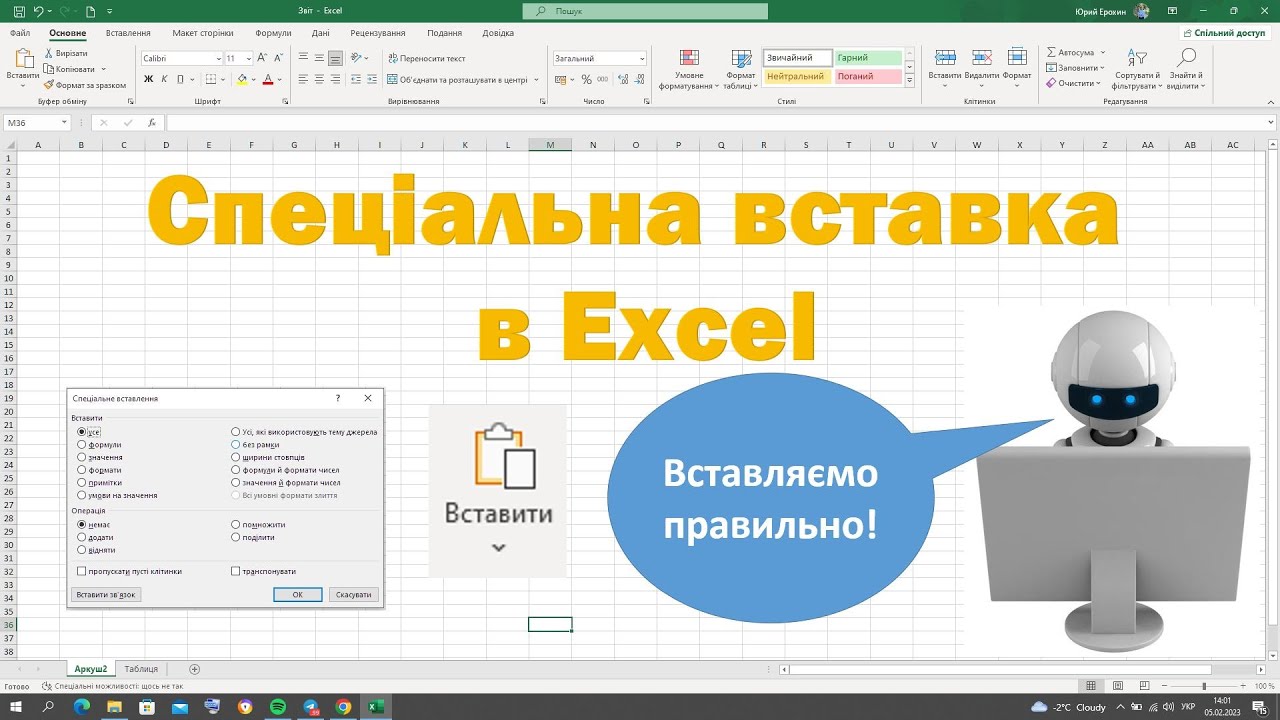Click OK in Спеціальне вставлення dialog
Screen dimensions: 1280x720
coord(298,594)
